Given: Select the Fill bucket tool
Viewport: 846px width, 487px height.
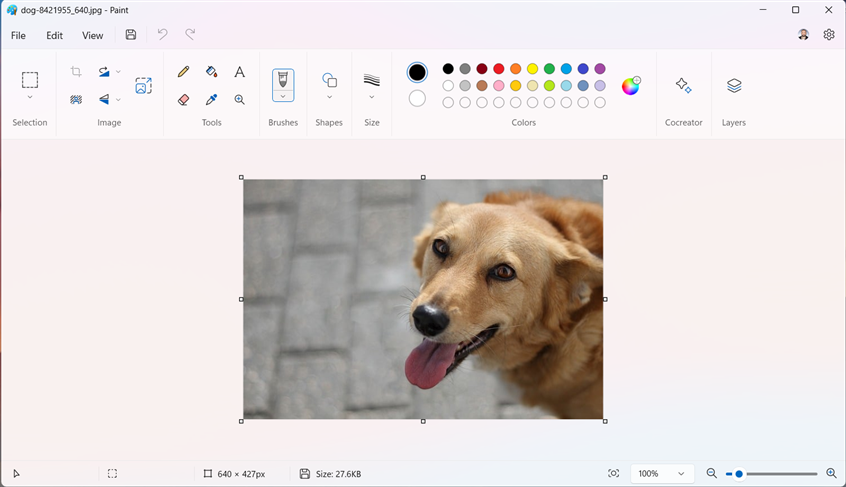Looking at the screenshot, I should tap(211, 72).
